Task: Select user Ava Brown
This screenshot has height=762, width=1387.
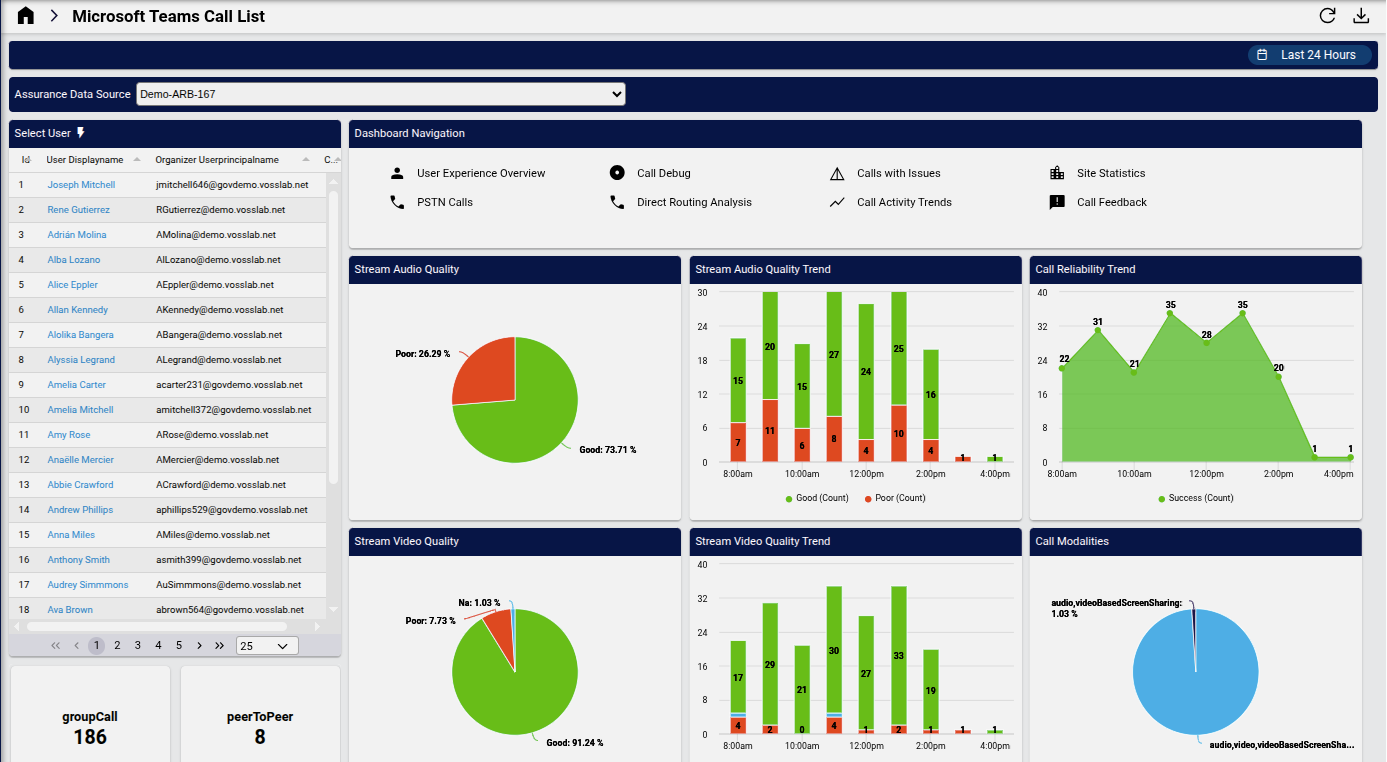Action: (70, 610)
